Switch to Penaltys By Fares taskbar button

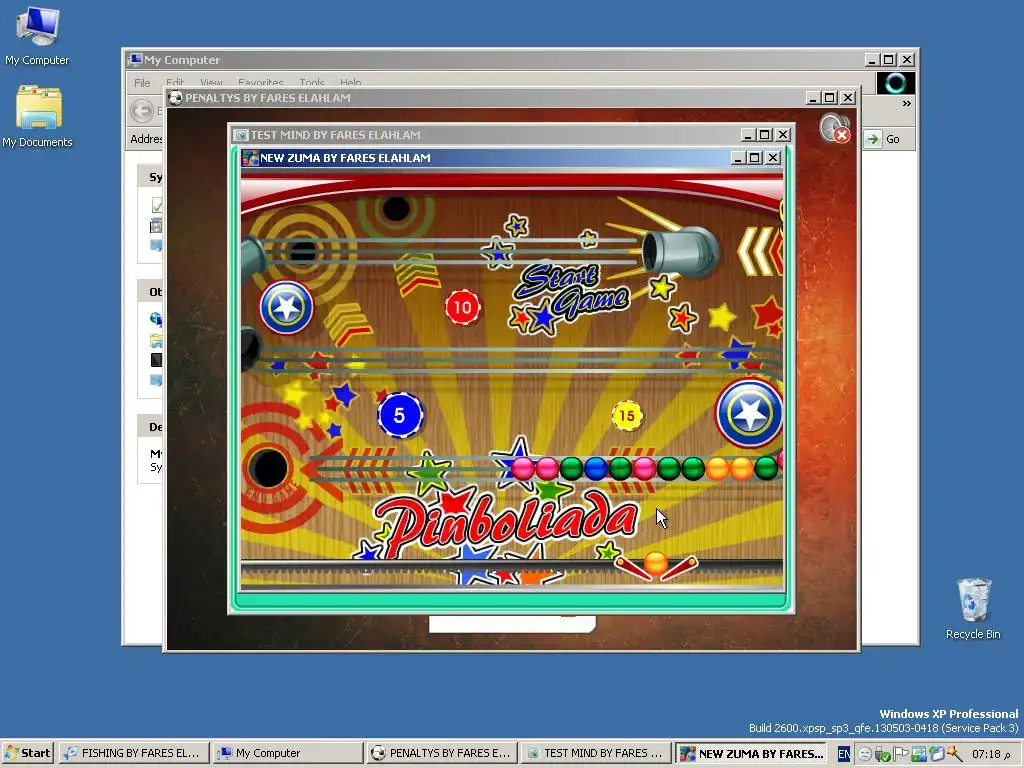click(x=442, y=753)
